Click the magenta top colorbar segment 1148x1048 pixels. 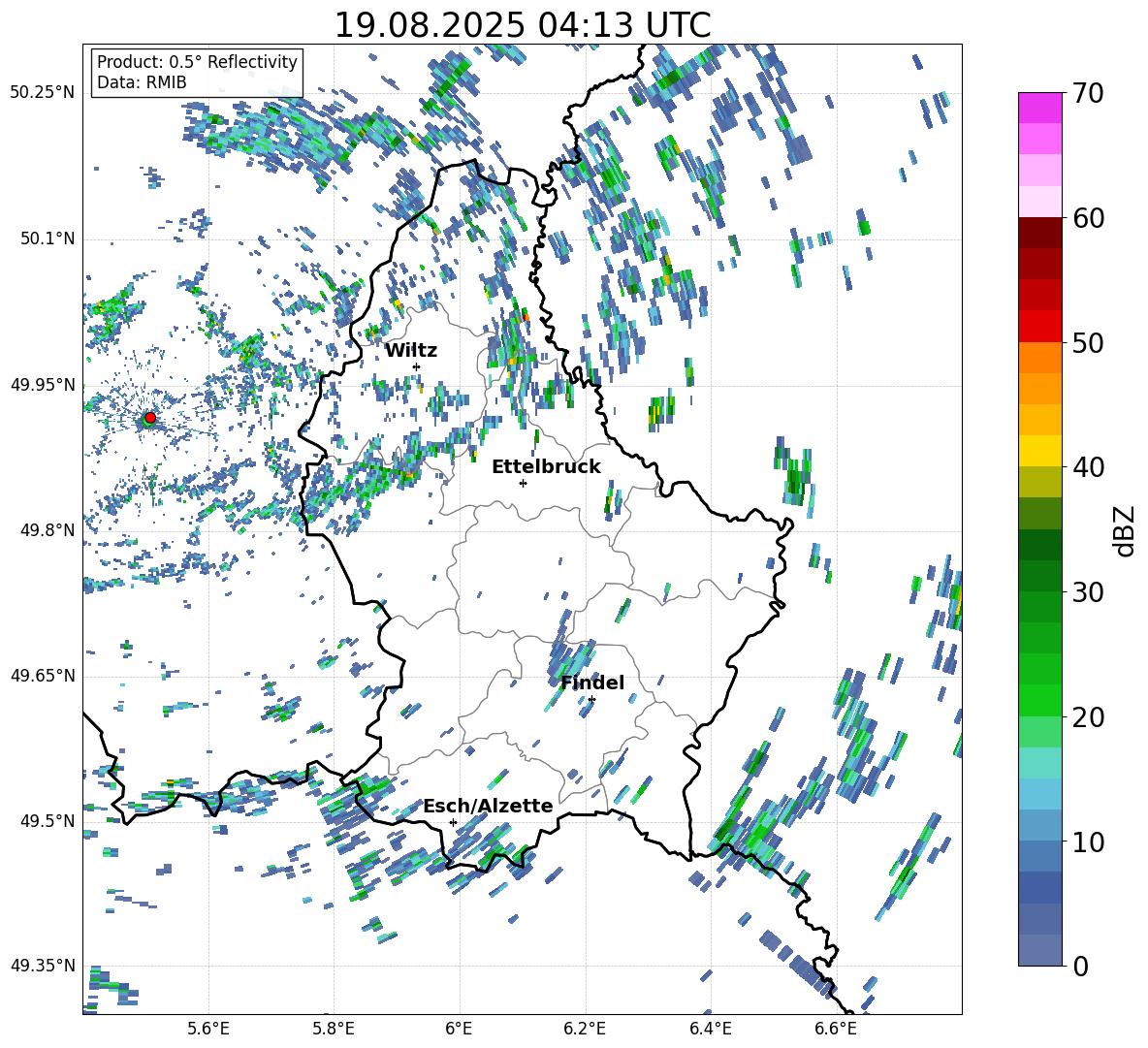pyautogui.click(x=1039, y=108)
